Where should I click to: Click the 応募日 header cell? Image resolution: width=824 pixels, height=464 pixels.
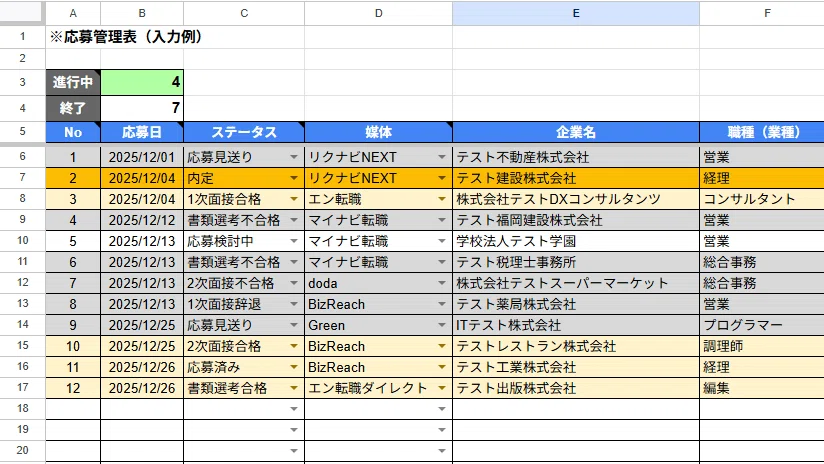[x=142, y=132]
